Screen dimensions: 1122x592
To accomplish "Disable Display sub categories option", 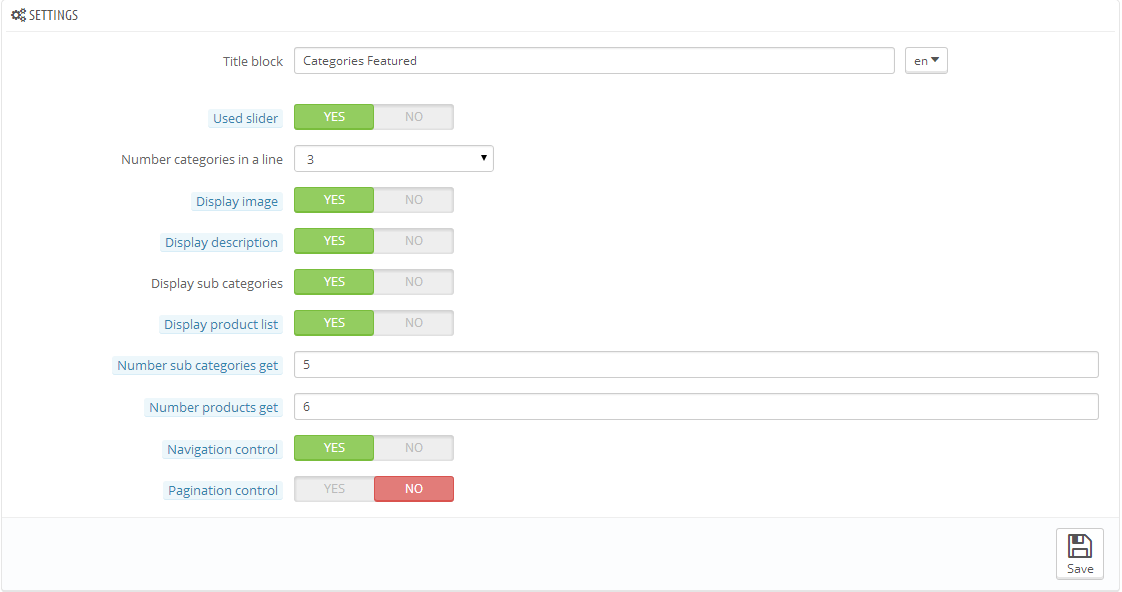I will tap(413, 282).
